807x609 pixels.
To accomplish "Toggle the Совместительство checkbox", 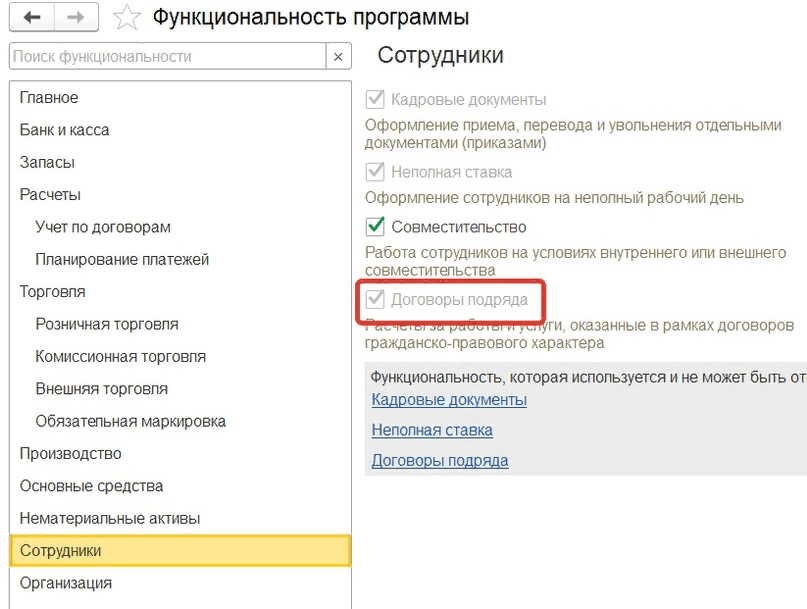I will (376, 227).
